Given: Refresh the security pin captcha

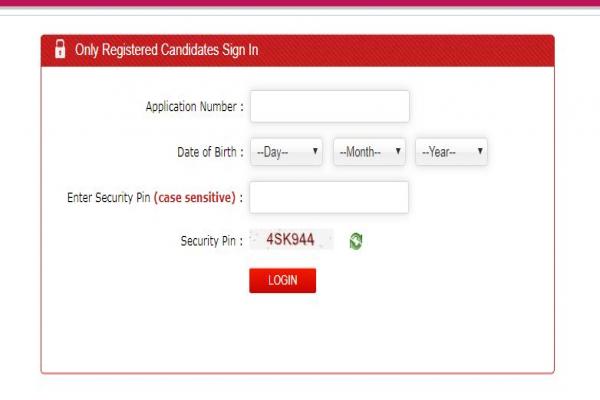Looking at the screenshot, I should [x=355, y=241].
